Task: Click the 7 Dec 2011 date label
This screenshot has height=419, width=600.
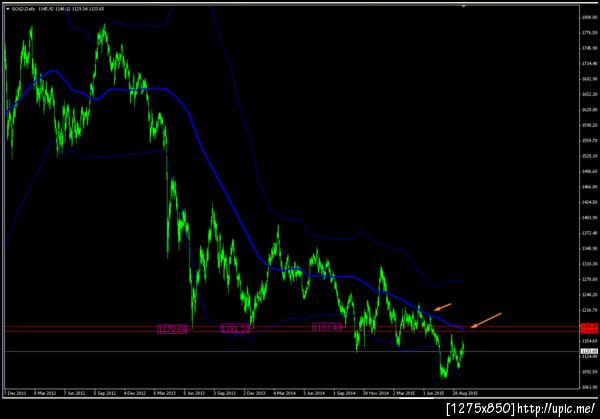Action: [15, 393]
